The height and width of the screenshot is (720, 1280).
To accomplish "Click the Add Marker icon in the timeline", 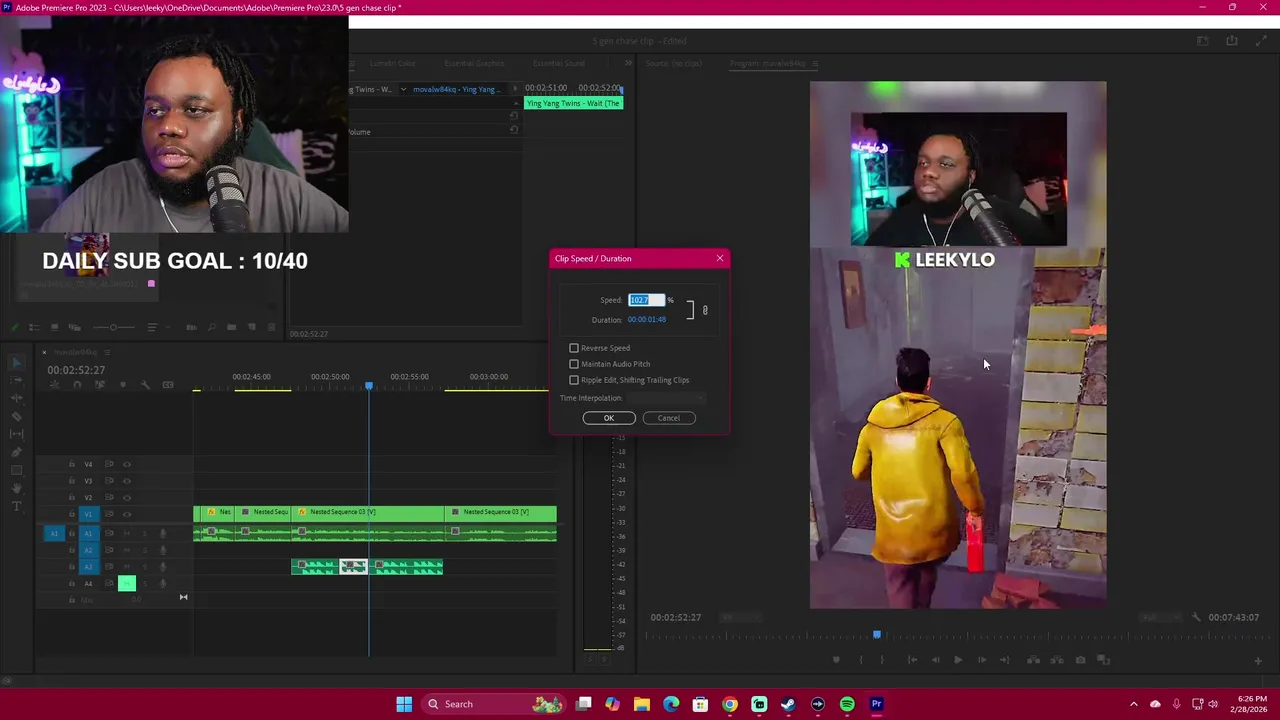I will click(123, 385).
